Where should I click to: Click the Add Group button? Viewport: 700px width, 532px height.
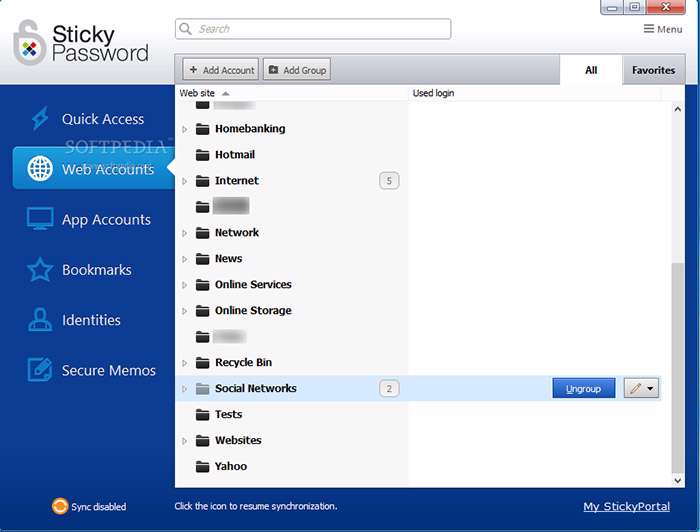(297, 70)
